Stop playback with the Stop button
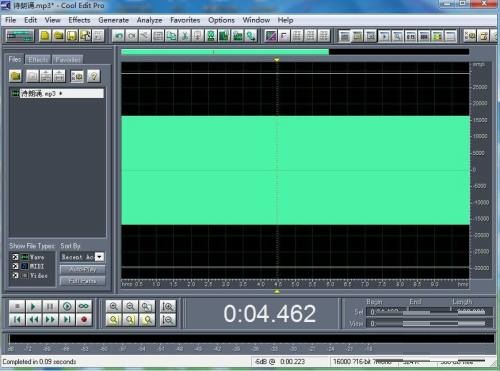The image size is (500, 371). pyautogui.click(x=17, y=306)
